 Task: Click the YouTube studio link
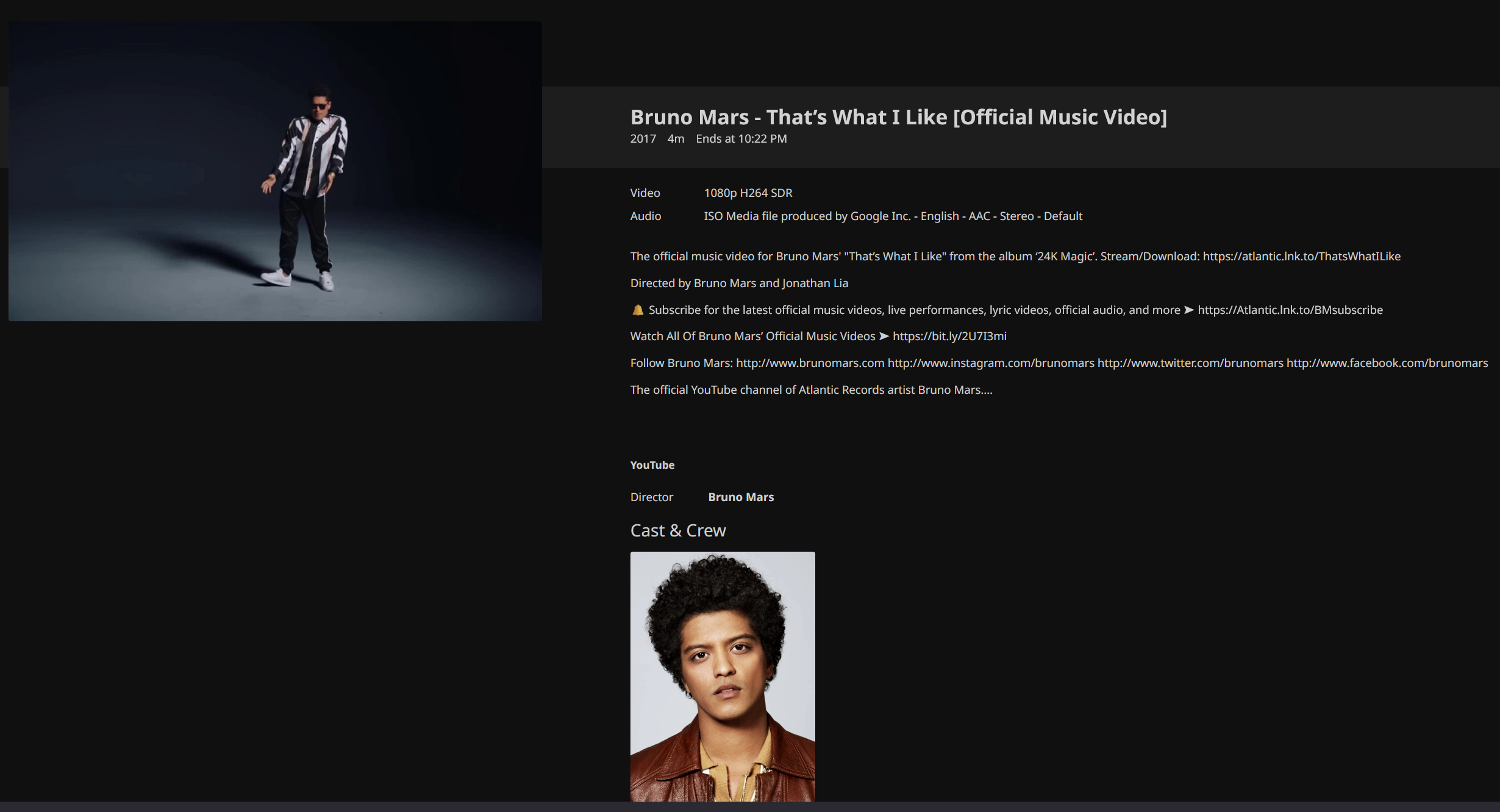[x=652, y=465]
